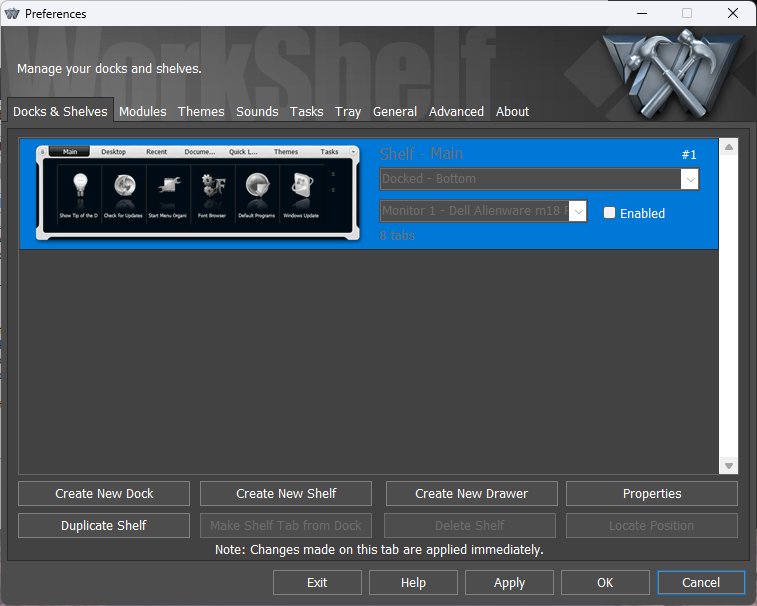Click the Check for Updates globe icon
Viewport: 757px width, 606px height.
click(125, 186)
